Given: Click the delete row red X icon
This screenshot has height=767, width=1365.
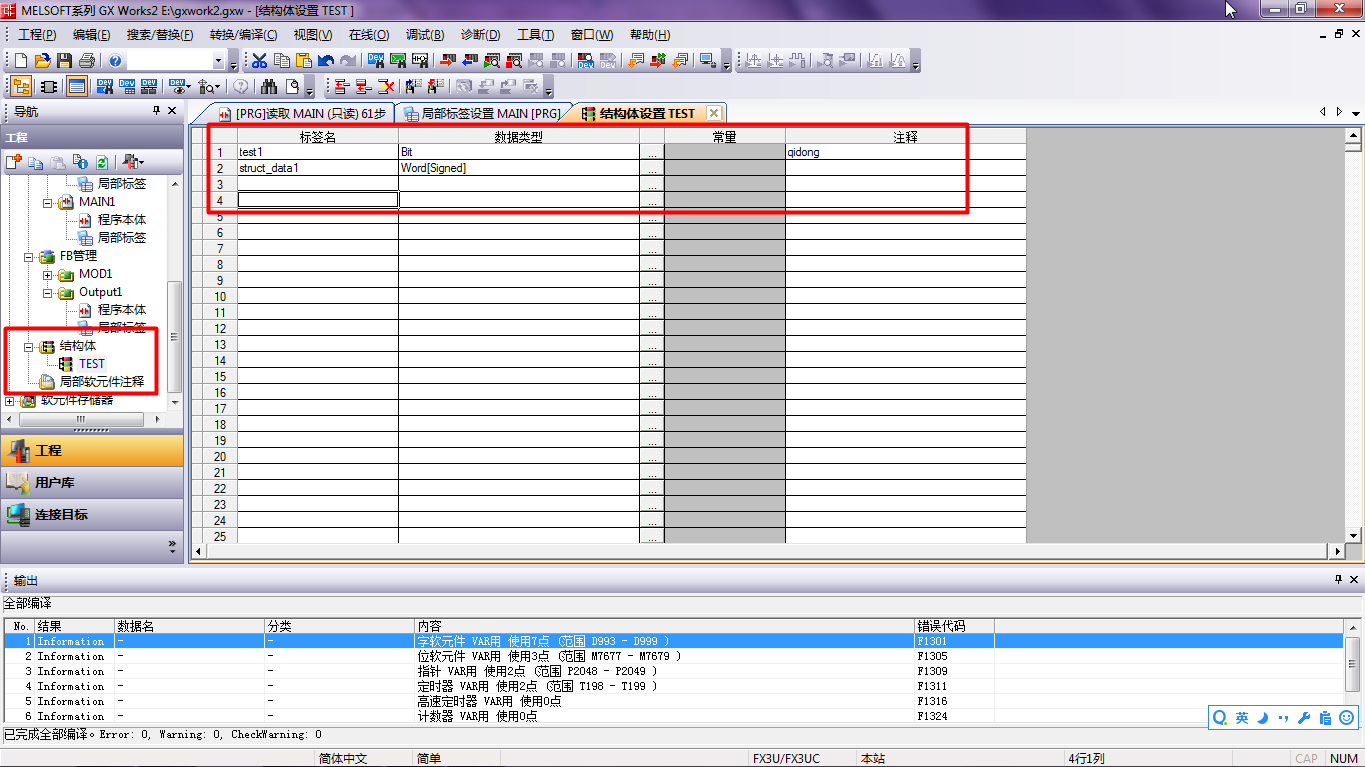Looking at the screenshot, I should click(385, 87).
